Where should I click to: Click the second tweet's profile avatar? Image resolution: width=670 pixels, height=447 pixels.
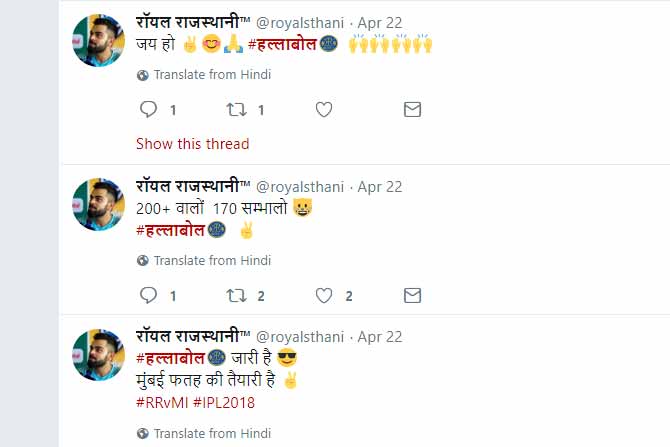[99, 204]
